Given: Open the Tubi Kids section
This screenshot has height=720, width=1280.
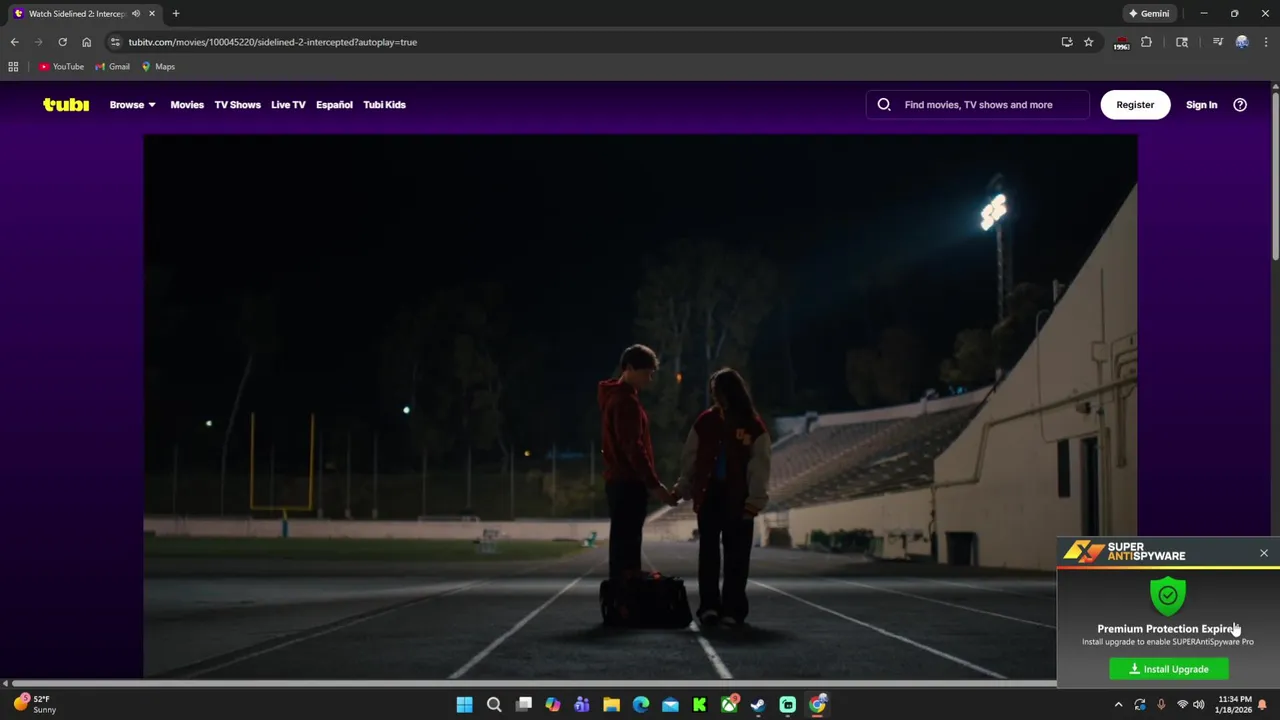Looking at the screenshot, I should point(384,104).
